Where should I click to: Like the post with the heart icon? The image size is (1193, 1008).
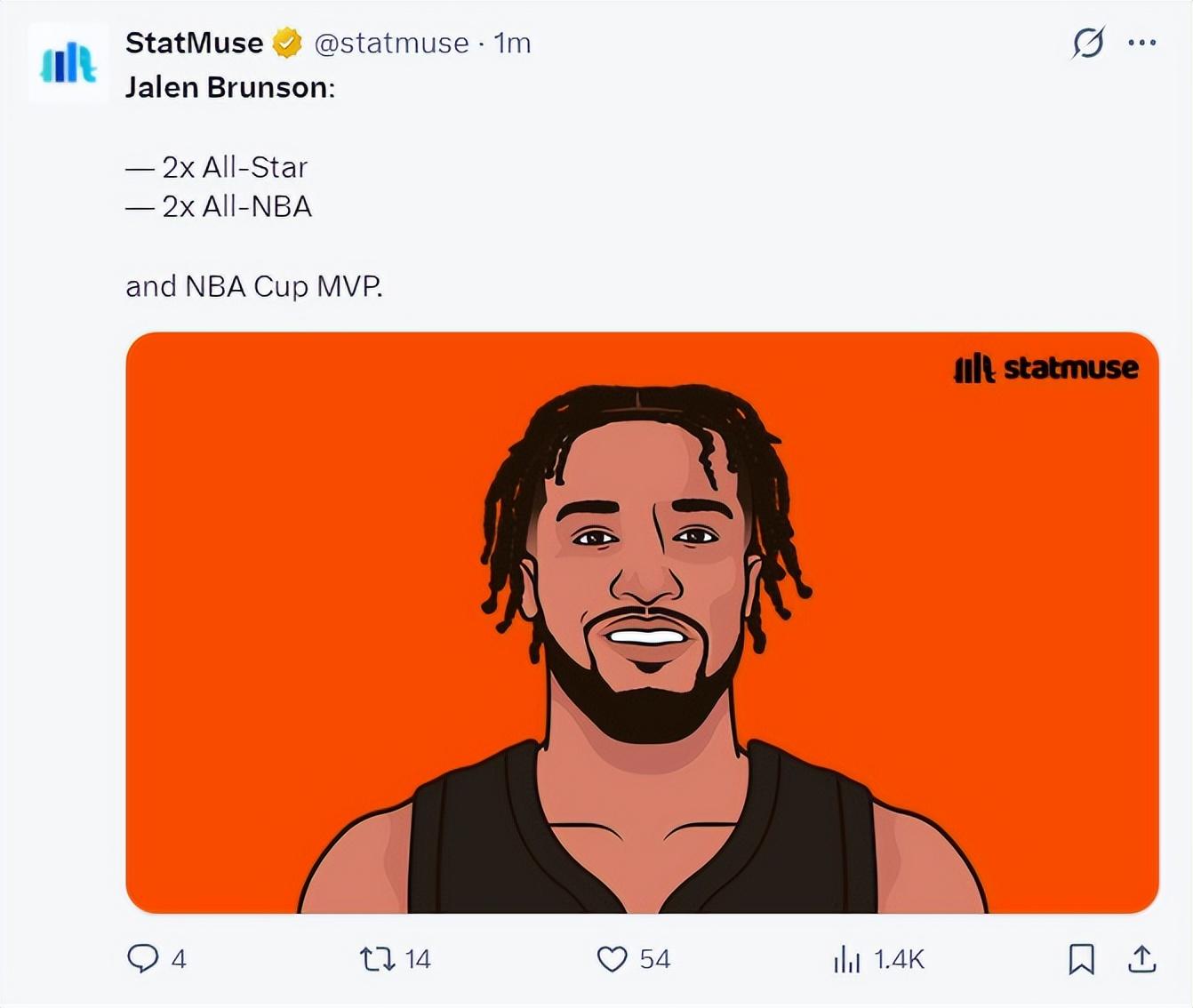[x=612, y=958]
